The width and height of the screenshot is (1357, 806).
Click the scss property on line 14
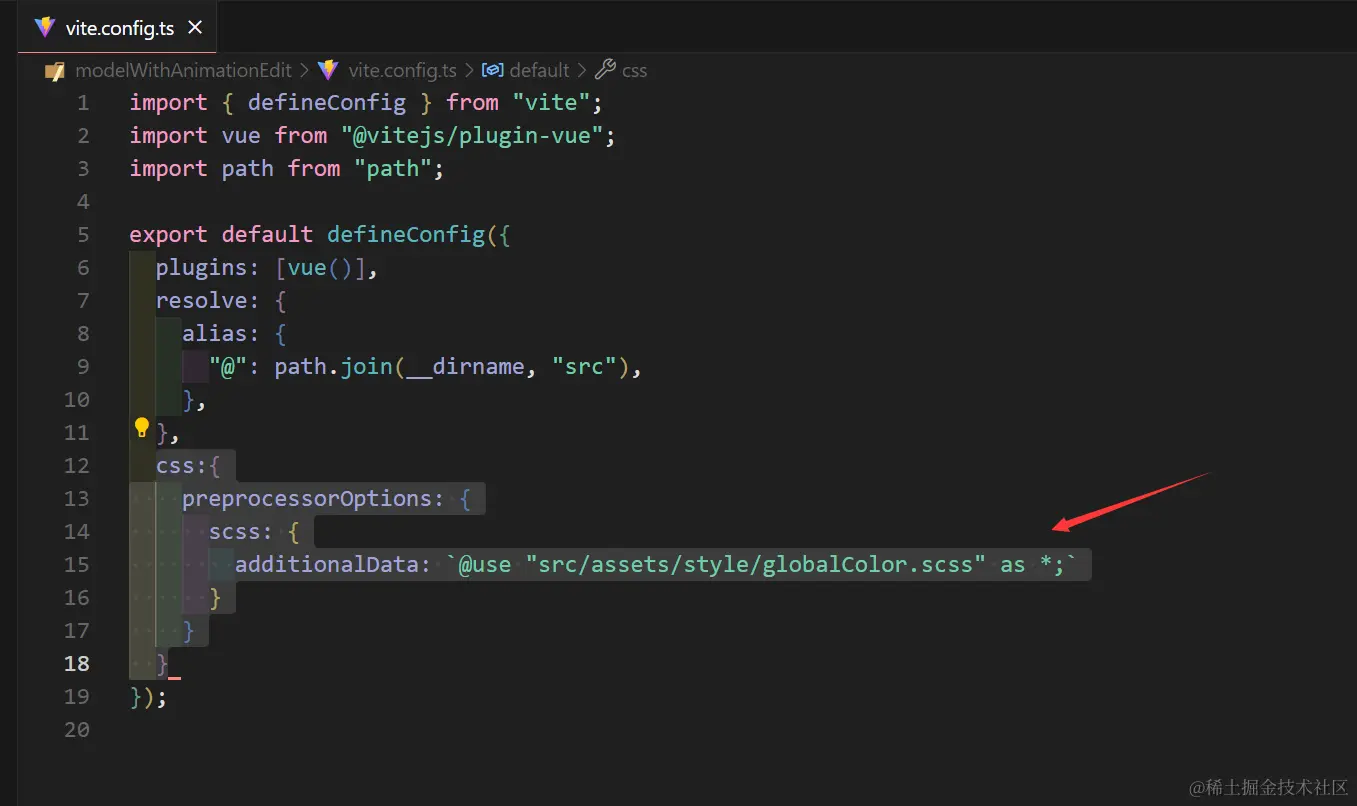point(235,532)
